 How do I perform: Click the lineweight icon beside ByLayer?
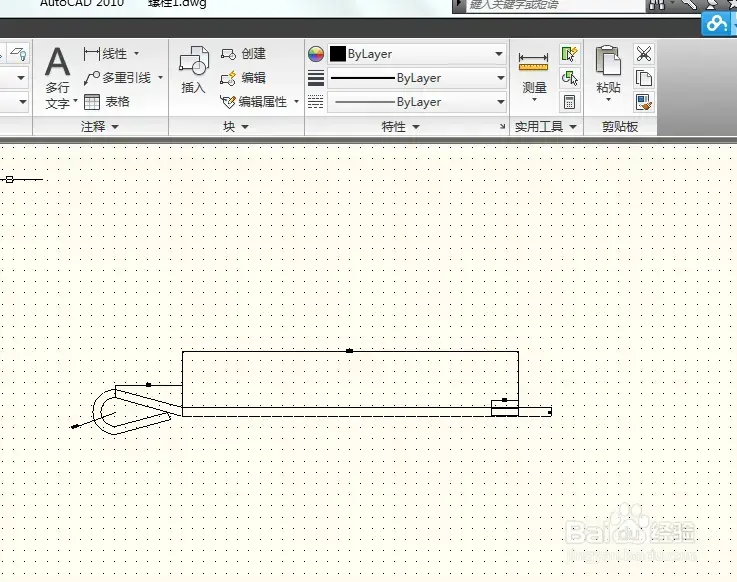point(316,78)
